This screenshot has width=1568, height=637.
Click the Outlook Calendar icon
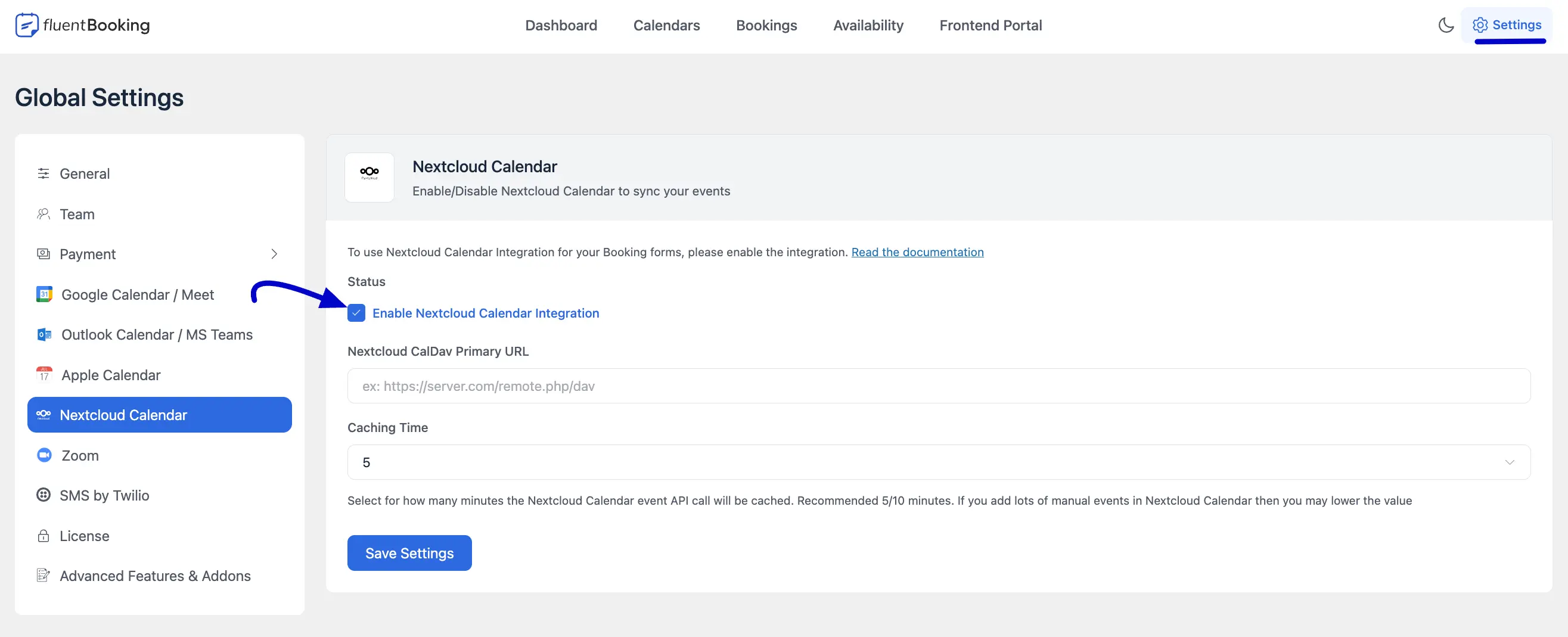[45, 335]
